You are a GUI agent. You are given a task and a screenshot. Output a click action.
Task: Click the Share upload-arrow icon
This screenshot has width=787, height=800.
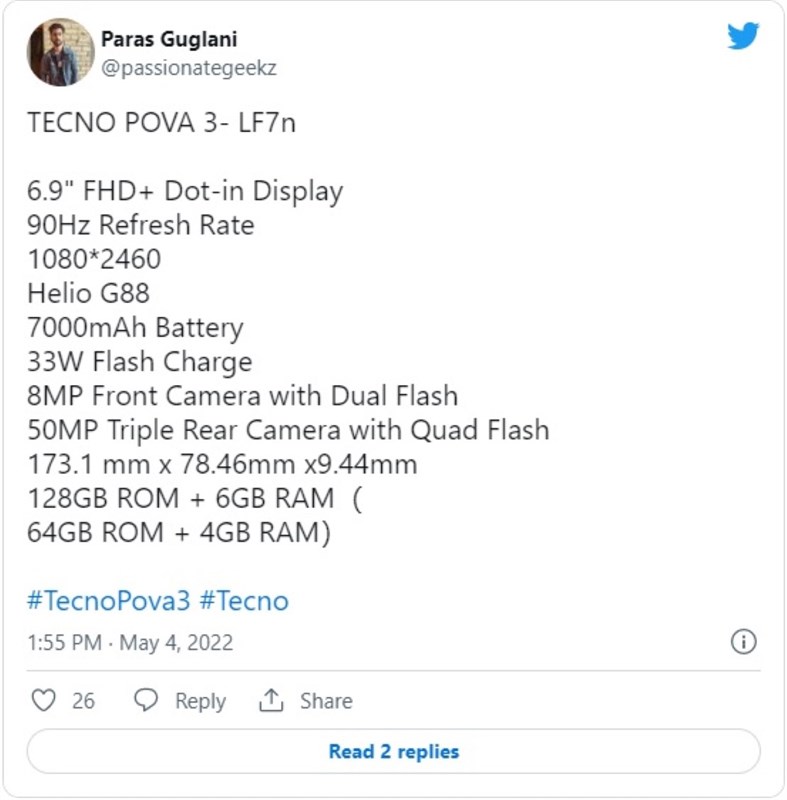click(x=274, y=700)
